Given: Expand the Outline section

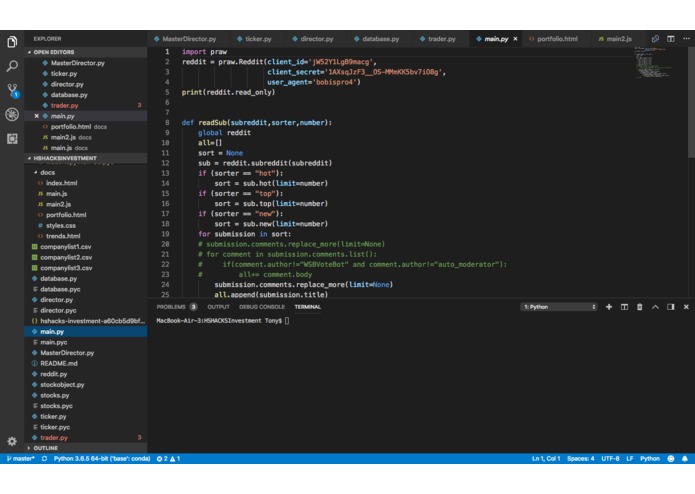Looking at the screenshot, I should pyautogui.click(x=86, y=448).
